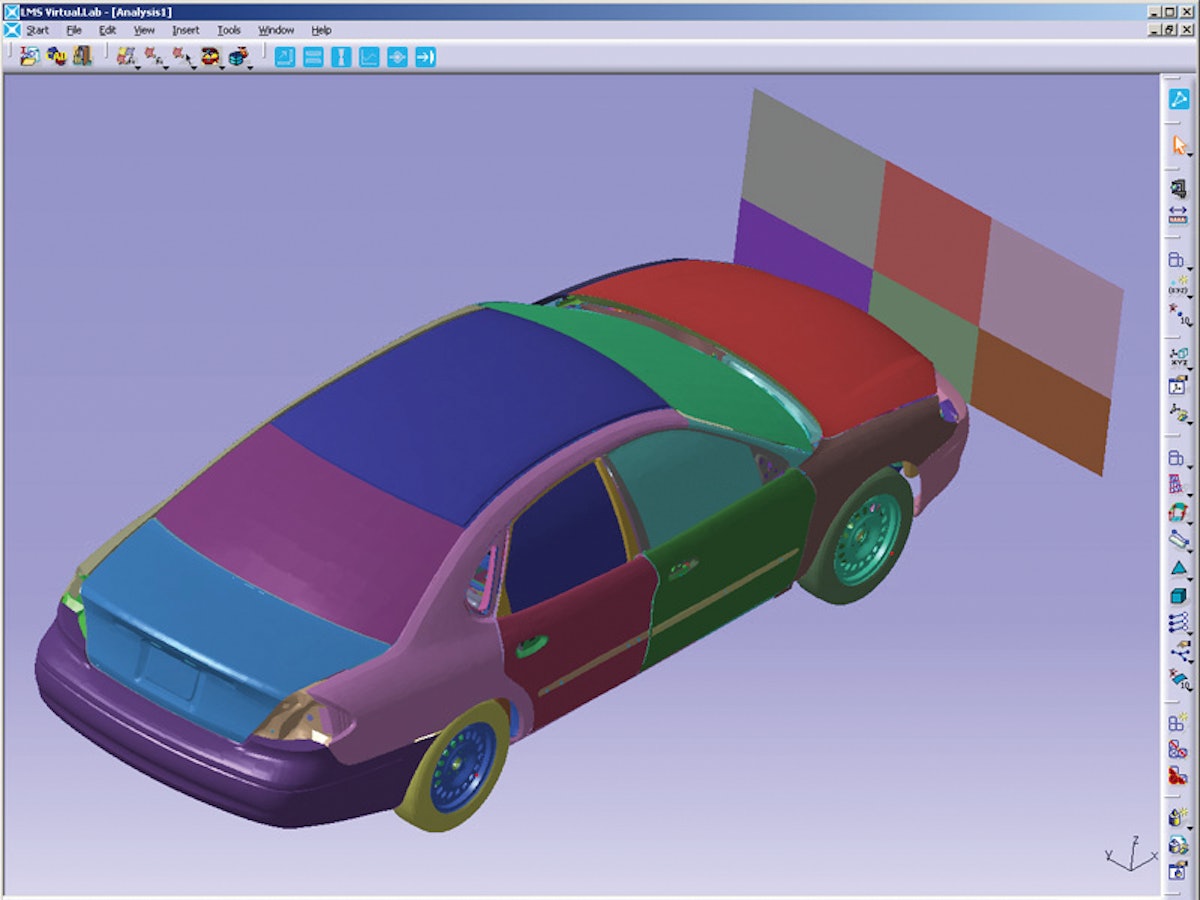1200x900 pixels.
Task: Click the teal triangle icon in sidebar
Action: point(1178,568)
